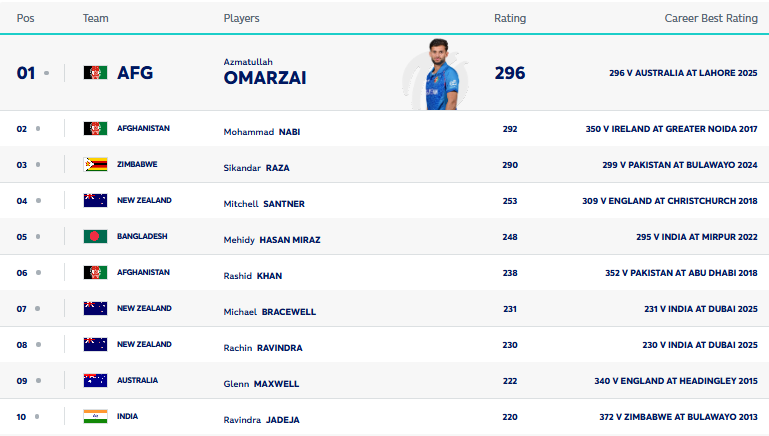Click Afghanistan flag beside Rashid Khan
The image size is (769, 436).
tap(95, 272)
